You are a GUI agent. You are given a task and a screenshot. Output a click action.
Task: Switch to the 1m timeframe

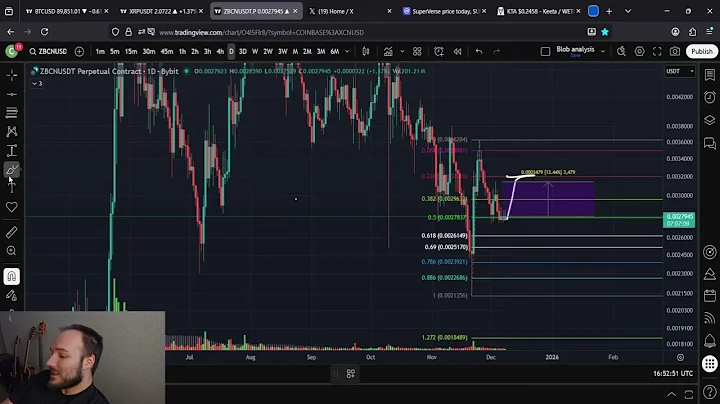pyautogui.click(x=100, y=51)
